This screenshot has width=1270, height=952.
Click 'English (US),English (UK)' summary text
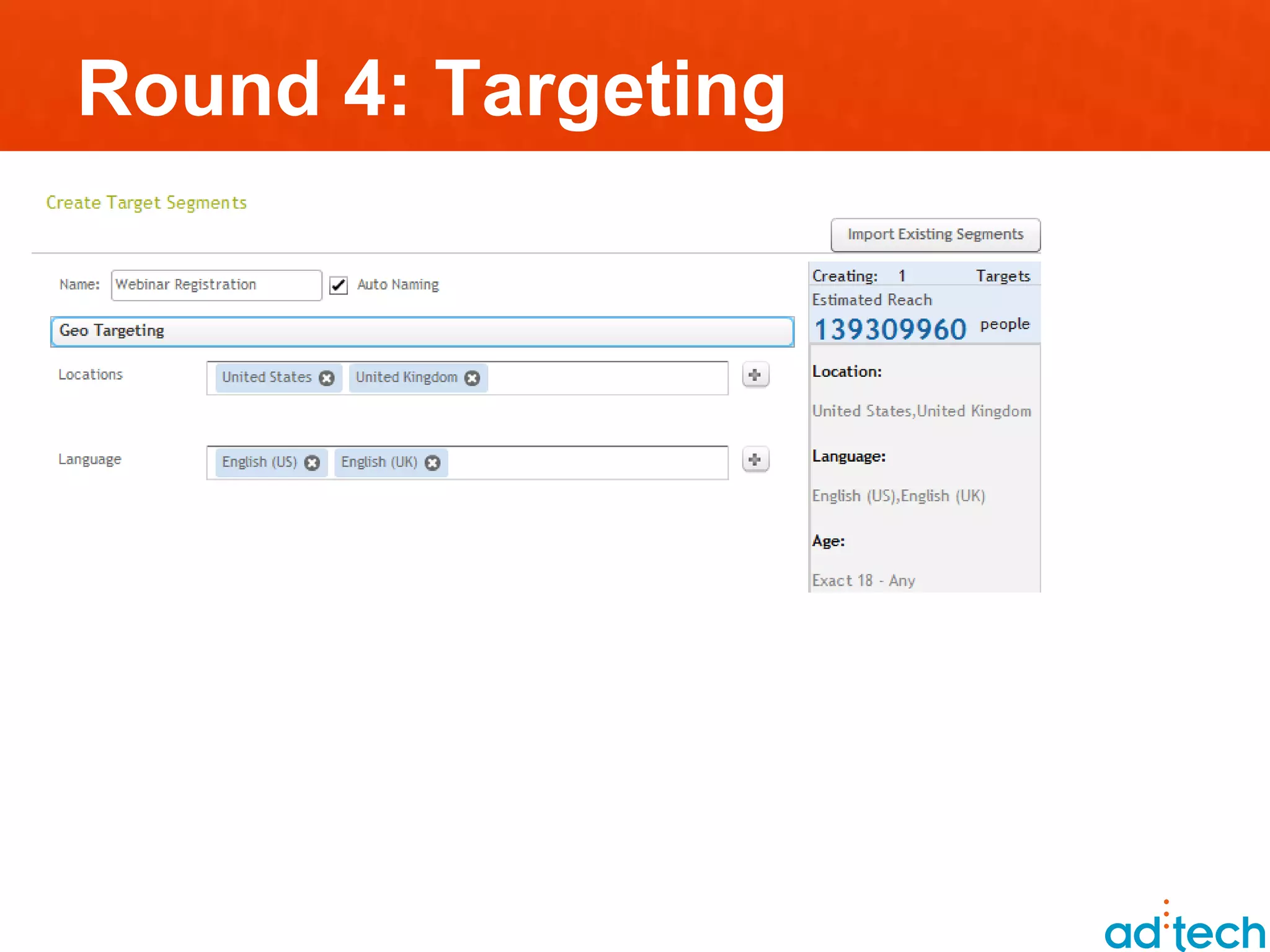pyautogui.click(x=899, y=496)
